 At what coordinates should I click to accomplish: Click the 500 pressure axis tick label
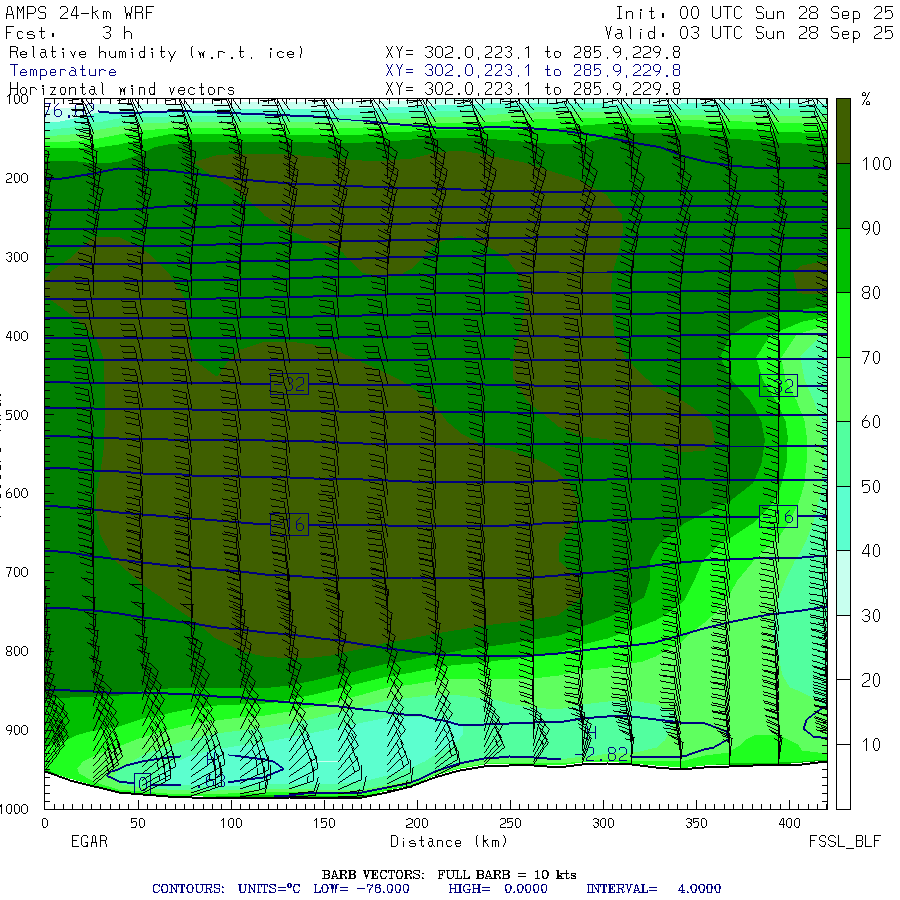click(17, 414)
